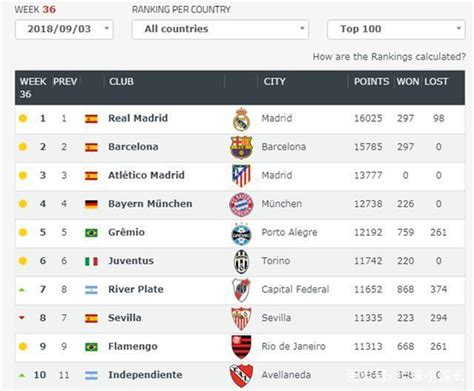This screenshot has width=474, height=391.
Task: Click the green up arrow for River Plate
Action: [x=22, y=290]
